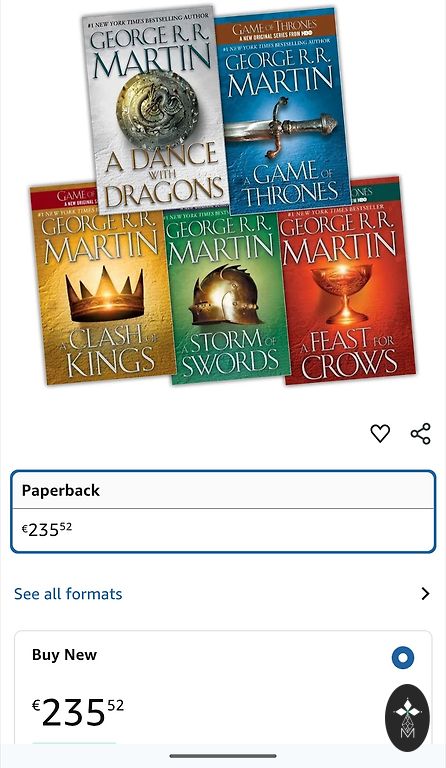This screenshot has width=446, height=768.
Task: Select the Buy New radio button
Action: (402, 658)
